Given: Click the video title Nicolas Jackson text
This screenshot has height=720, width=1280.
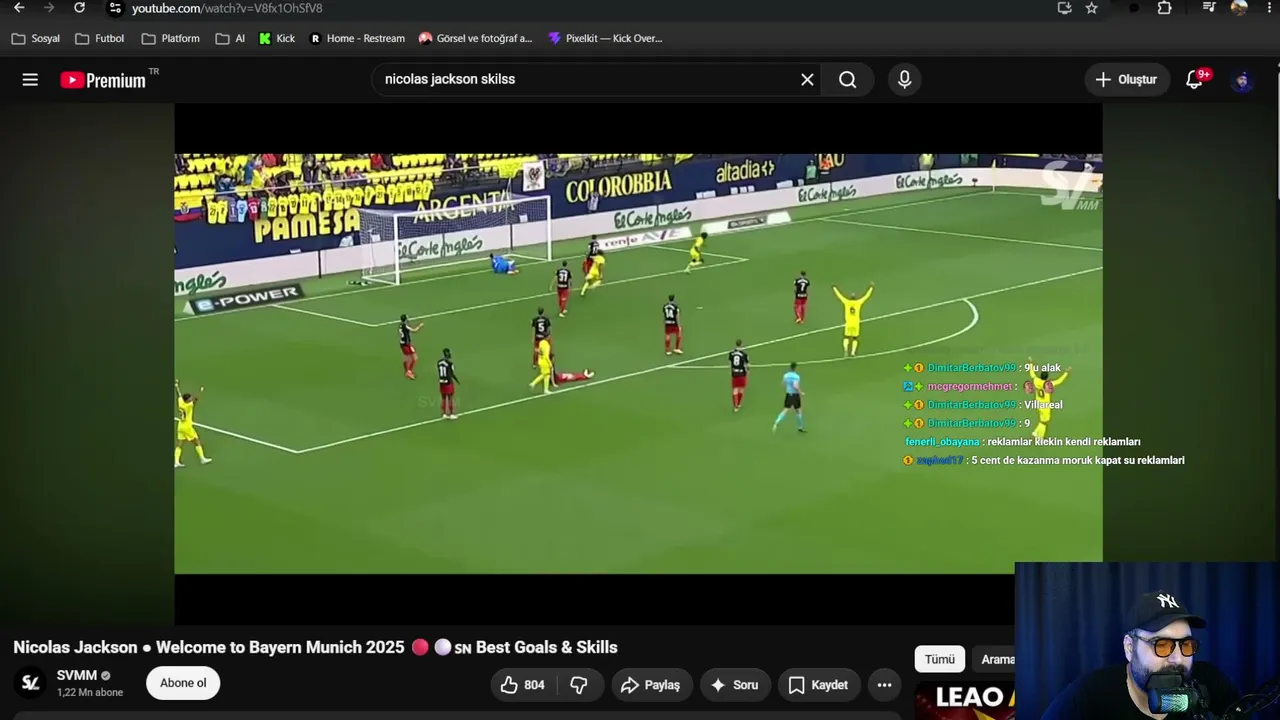Looking at the screenshot, I should pos(315,647).
